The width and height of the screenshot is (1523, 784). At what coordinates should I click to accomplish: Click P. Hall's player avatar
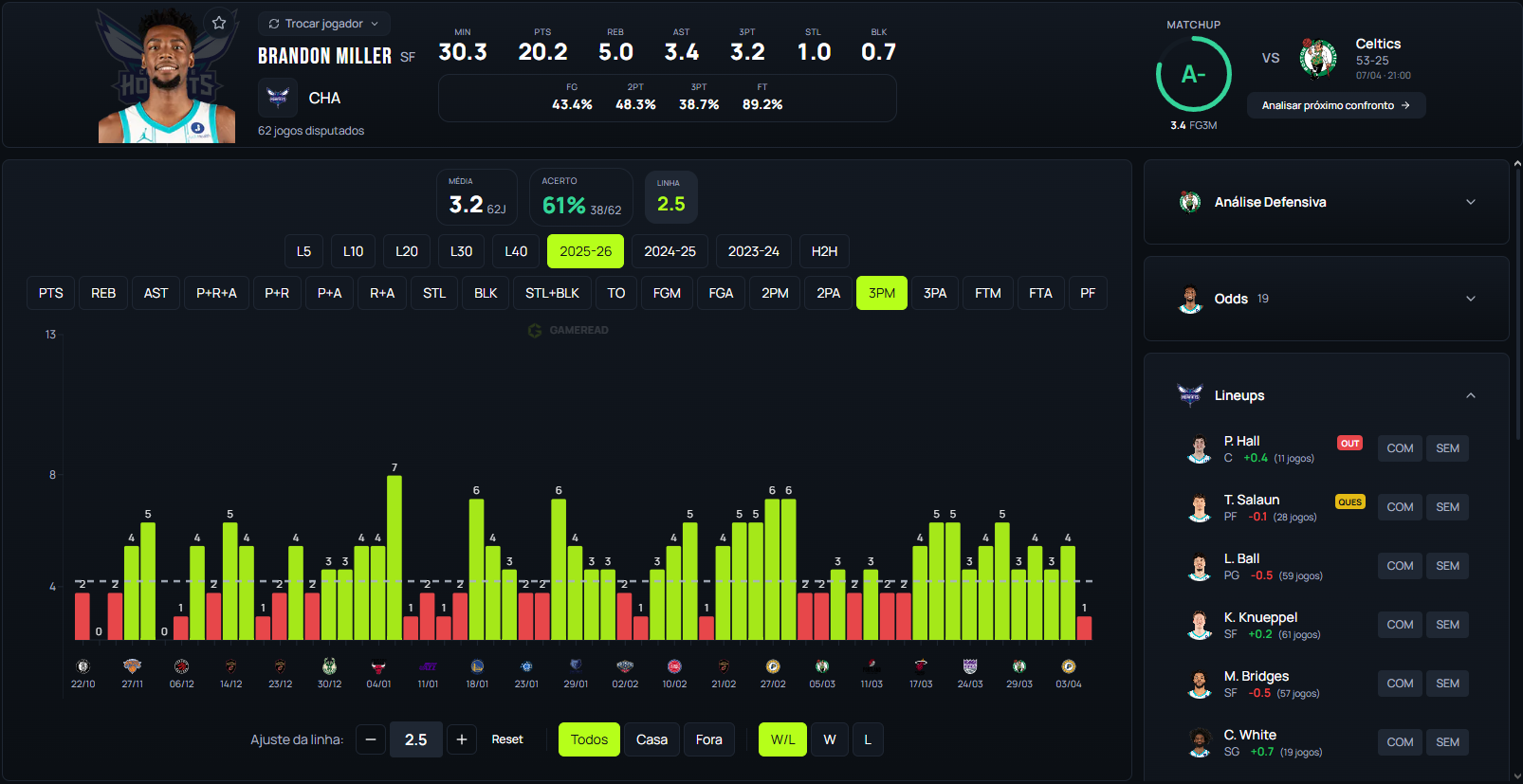(1199, 448)
